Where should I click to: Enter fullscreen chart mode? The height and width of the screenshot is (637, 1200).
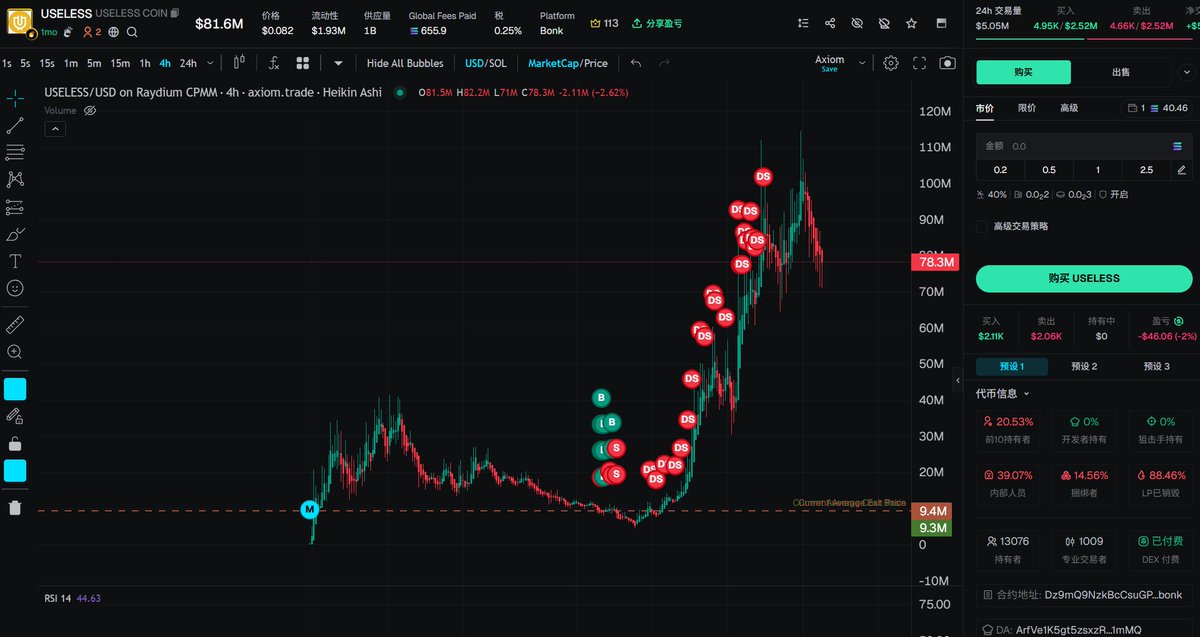point(920,63)
